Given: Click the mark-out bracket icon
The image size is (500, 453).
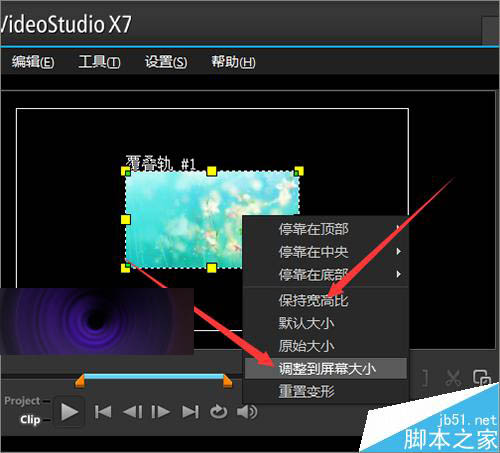Looking at the screenshot, I should 425,378.
